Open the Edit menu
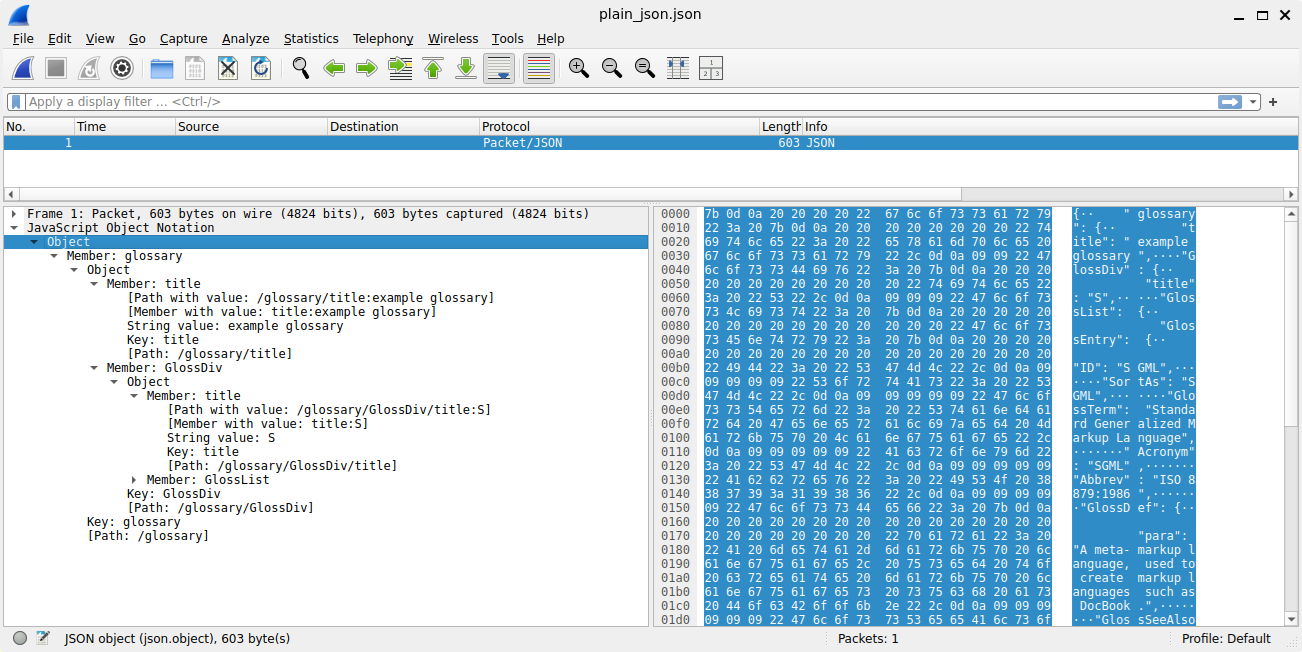 point(60,38)
